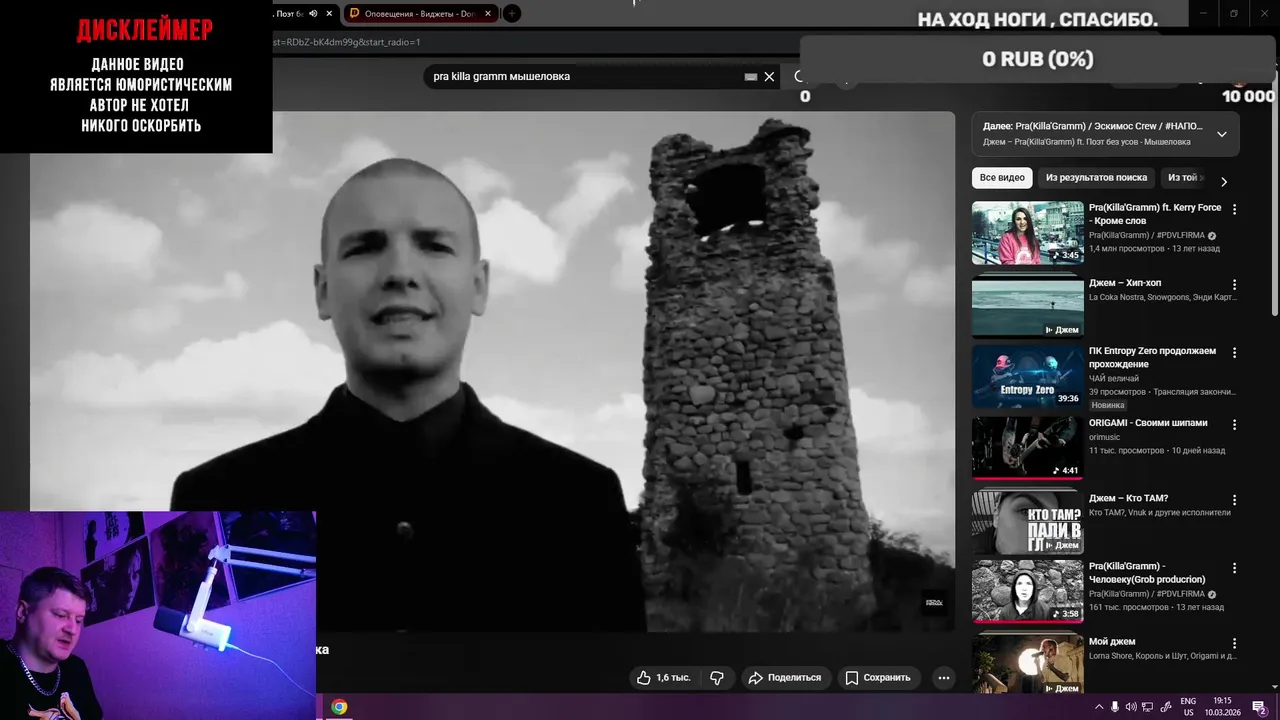Select the Из результатов поиска chip

1096,178
